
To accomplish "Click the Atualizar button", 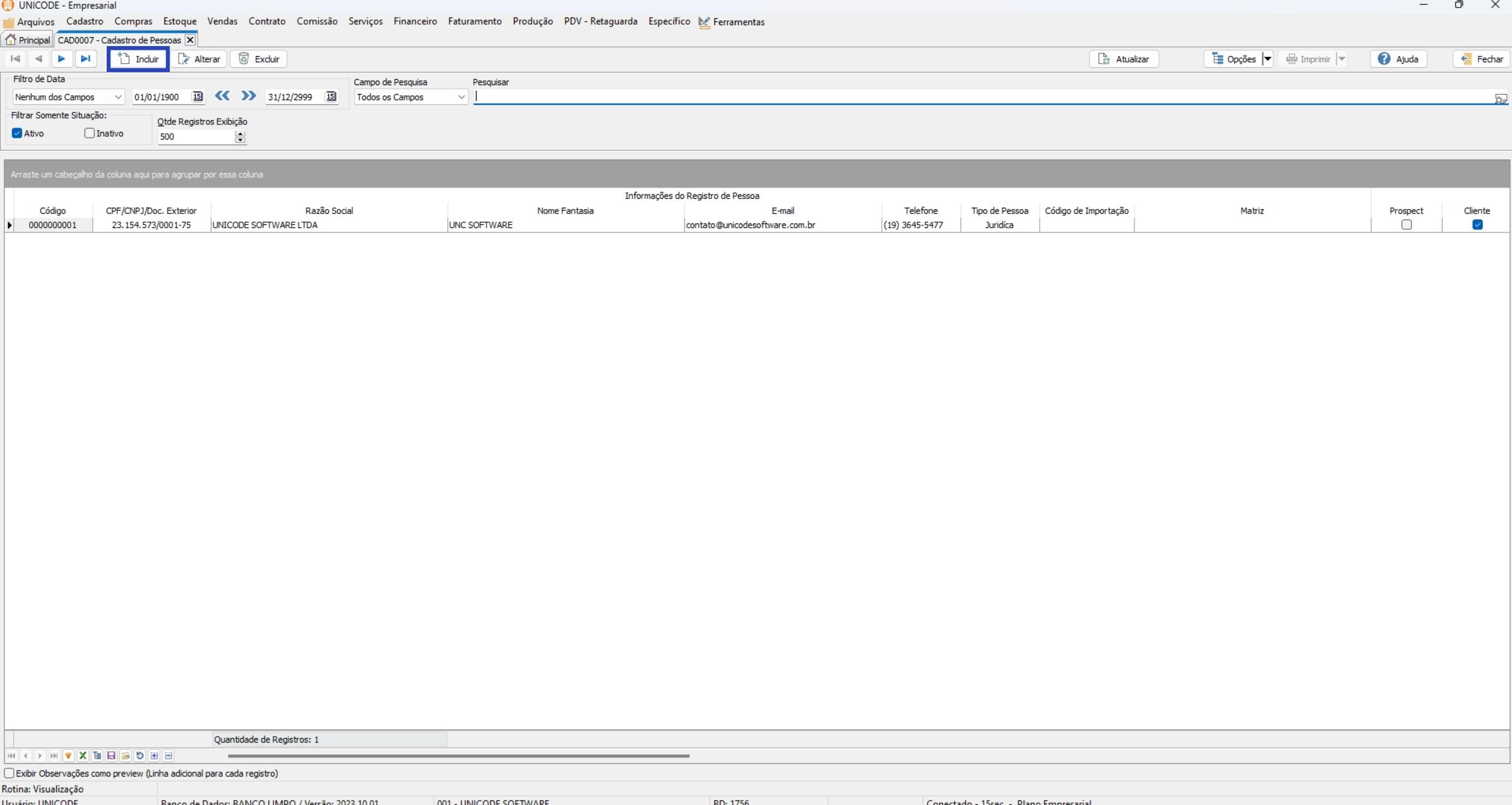I will [1124, 59].
